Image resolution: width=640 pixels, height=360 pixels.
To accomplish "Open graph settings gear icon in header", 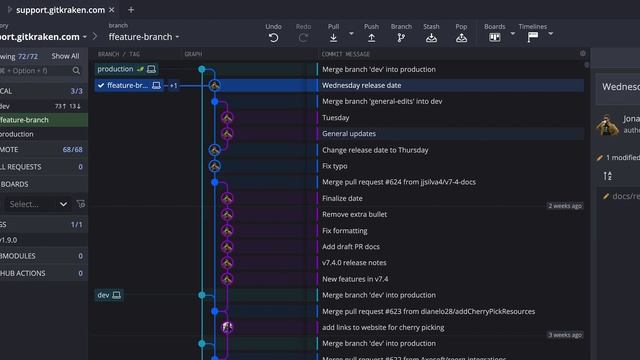I will click(582, 53).
